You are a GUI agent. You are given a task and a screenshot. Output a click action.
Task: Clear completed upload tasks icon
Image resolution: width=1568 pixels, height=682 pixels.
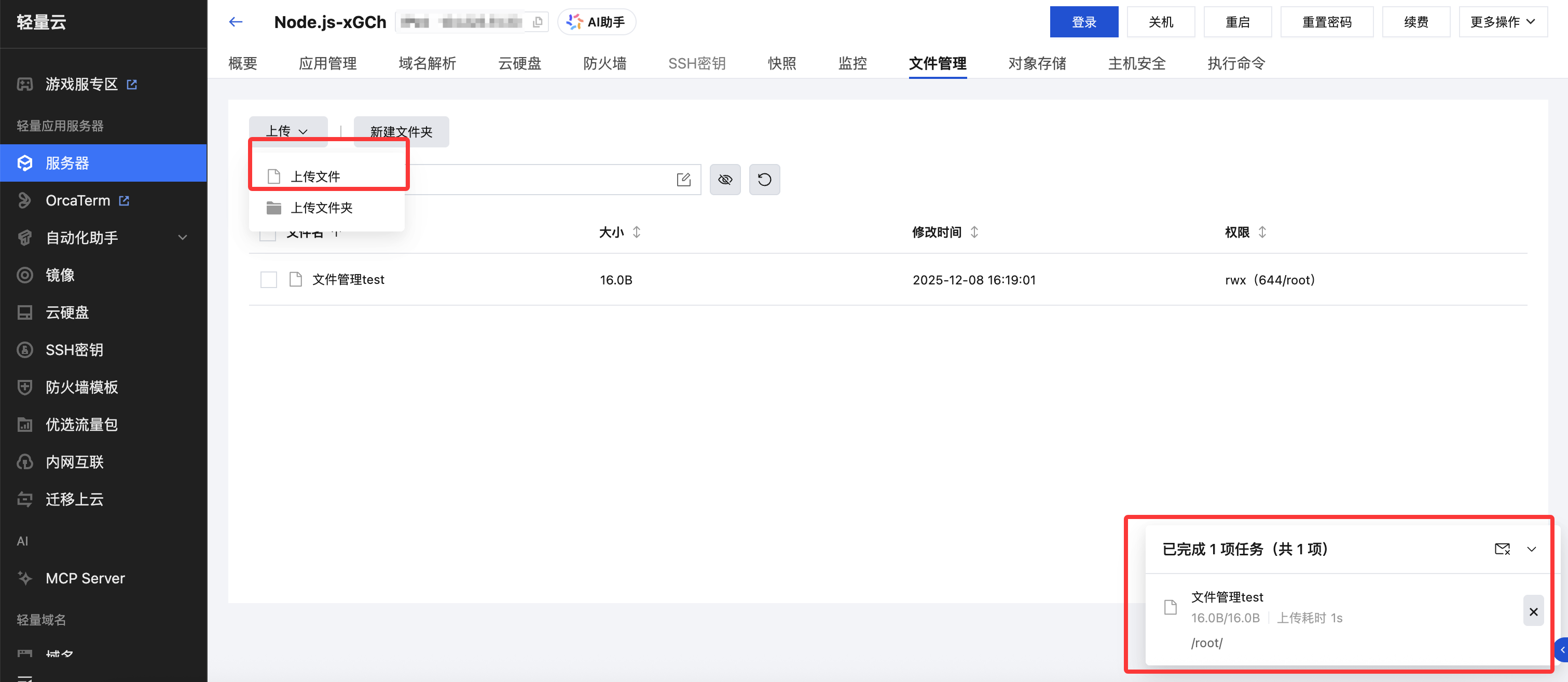click(1502, 549)
